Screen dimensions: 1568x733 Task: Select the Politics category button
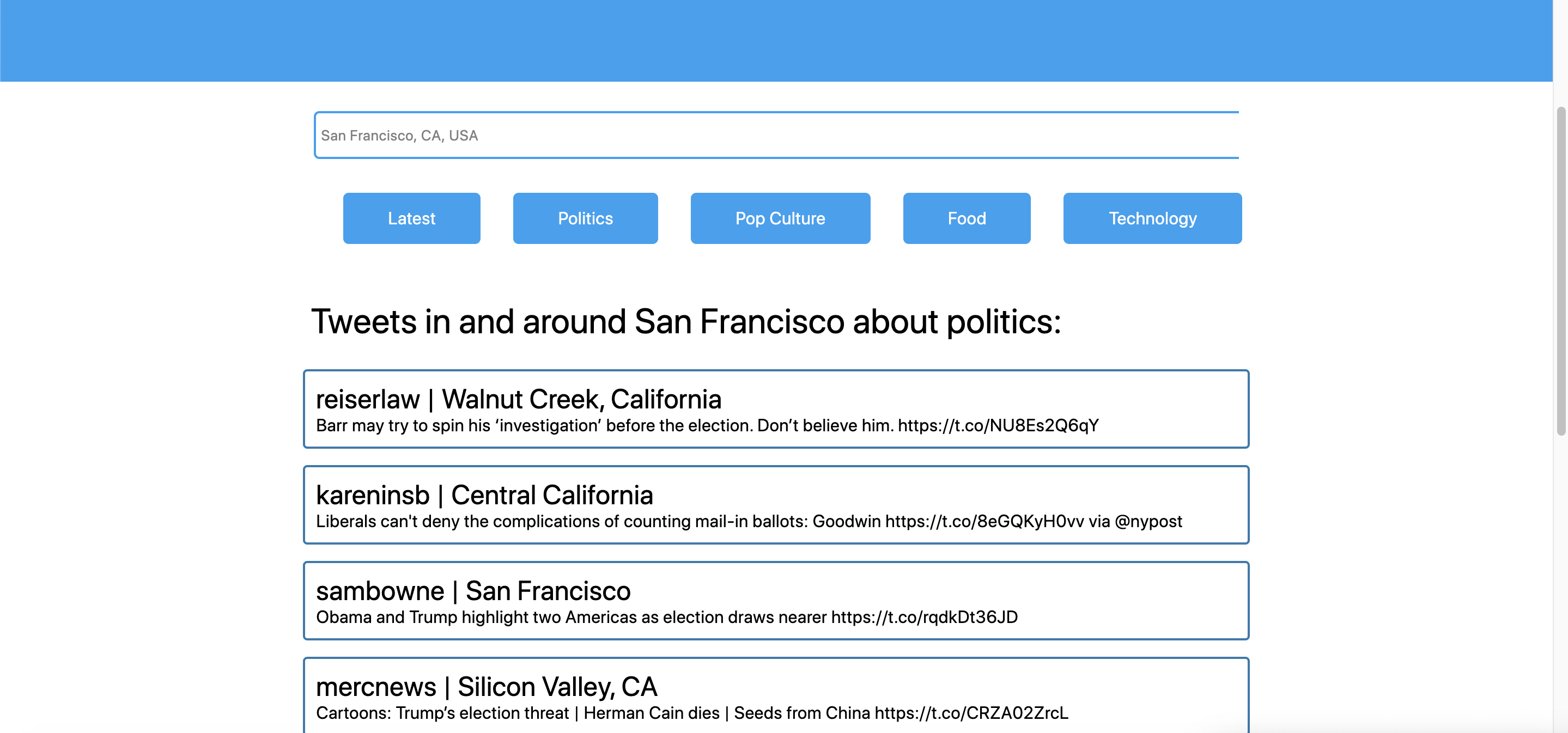pyautogui.click(x=585, y=218)
